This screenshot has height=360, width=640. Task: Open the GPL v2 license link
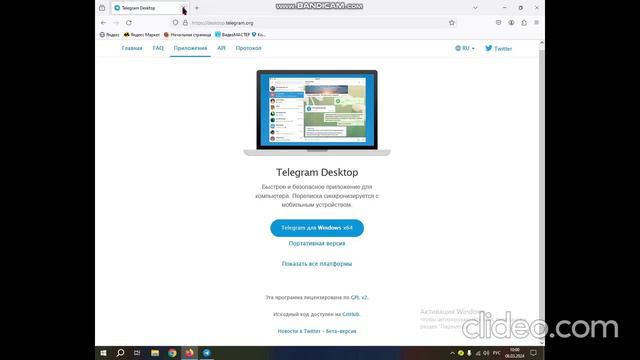click(x=359, y=298)
